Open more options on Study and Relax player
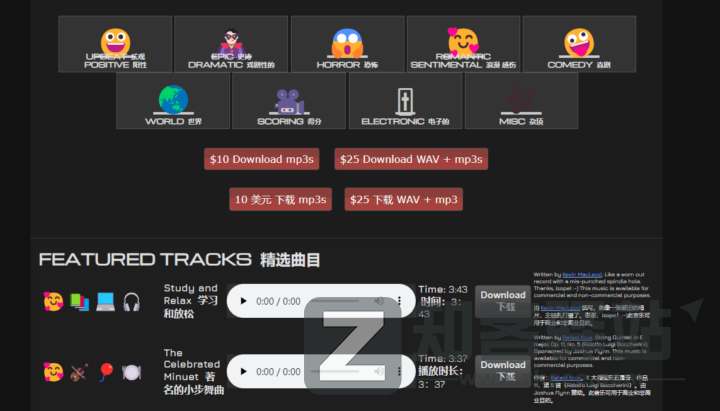 (400, 301)
